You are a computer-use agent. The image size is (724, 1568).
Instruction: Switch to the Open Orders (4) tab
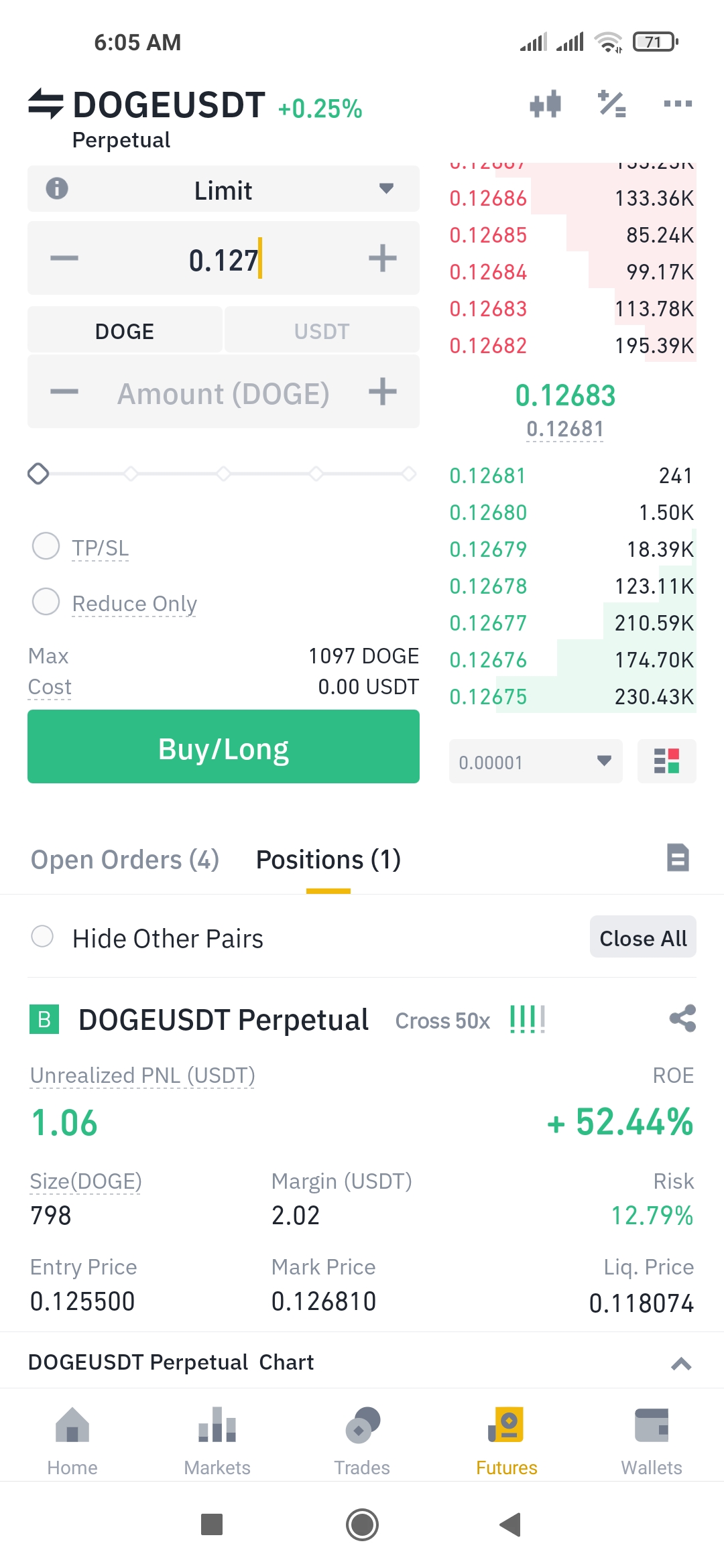point(125,860)
